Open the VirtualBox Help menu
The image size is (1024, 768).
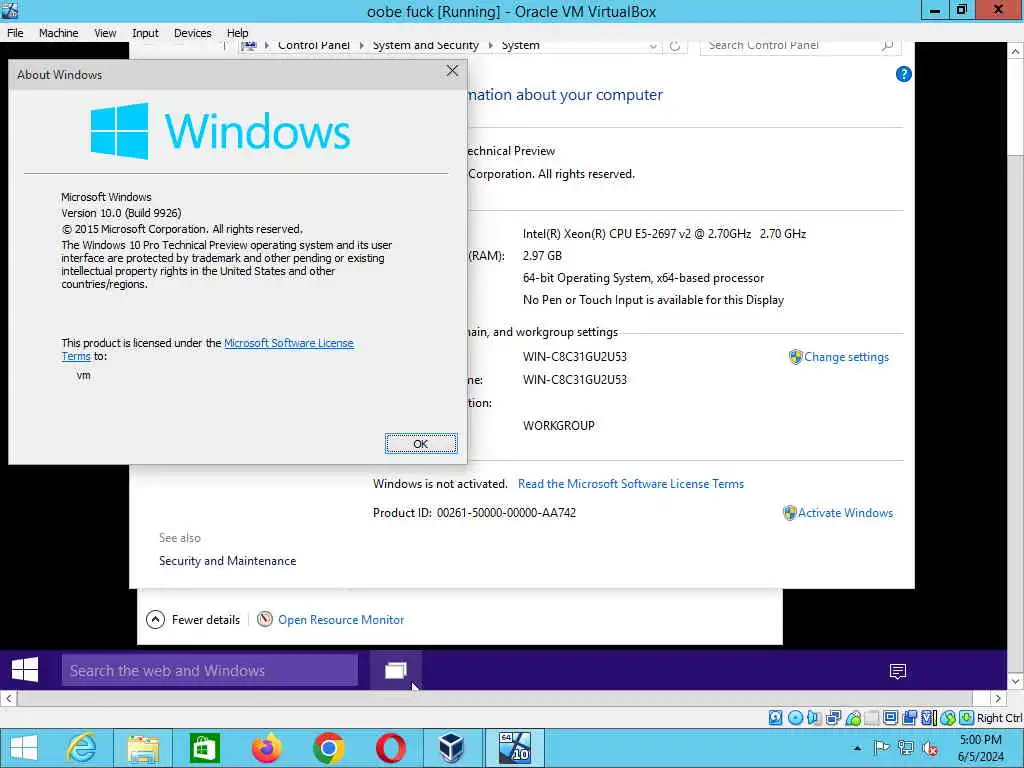pos(237,33)
